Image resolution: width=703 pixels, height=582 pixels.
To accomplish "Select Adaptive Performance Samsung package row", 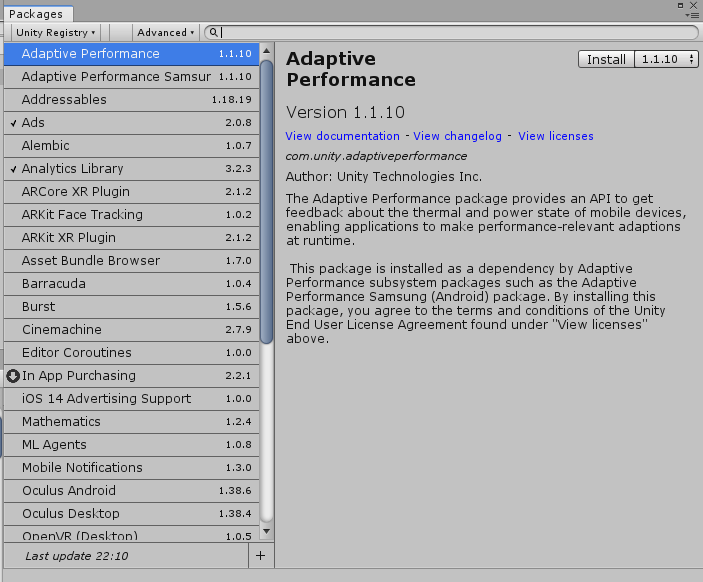I will [131, 77].
